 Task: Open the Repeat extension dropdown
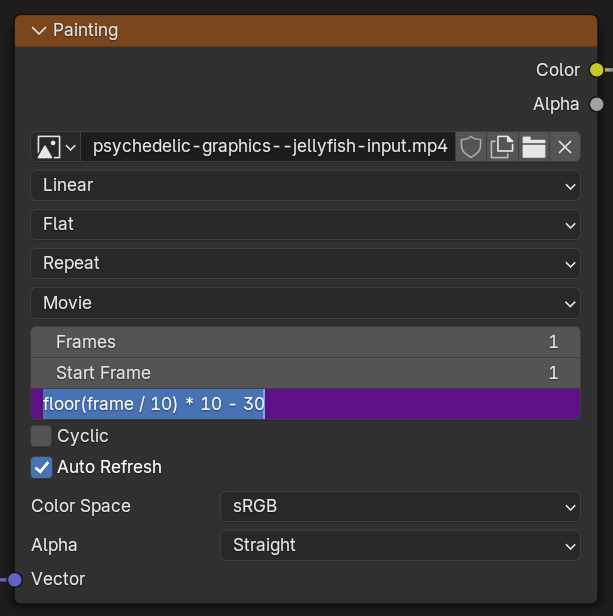(x=305, y=264)
